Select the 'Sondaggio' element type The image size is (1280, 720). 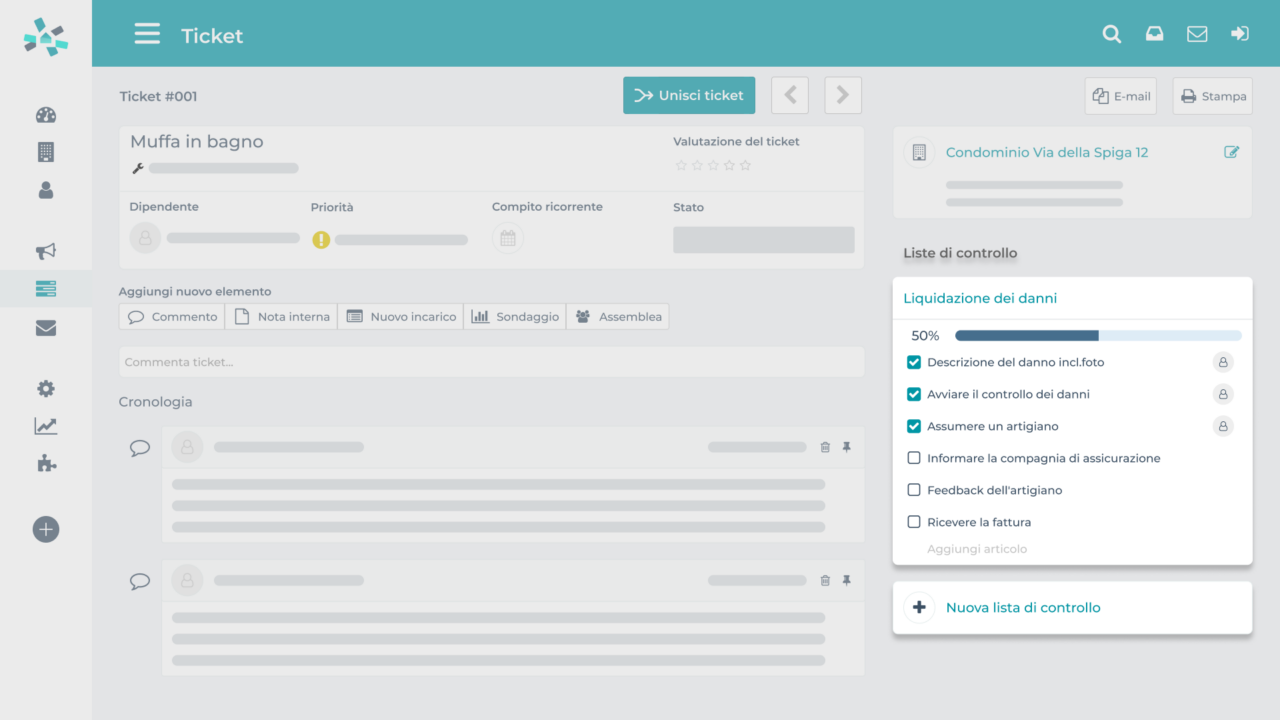tap(515, 316)
